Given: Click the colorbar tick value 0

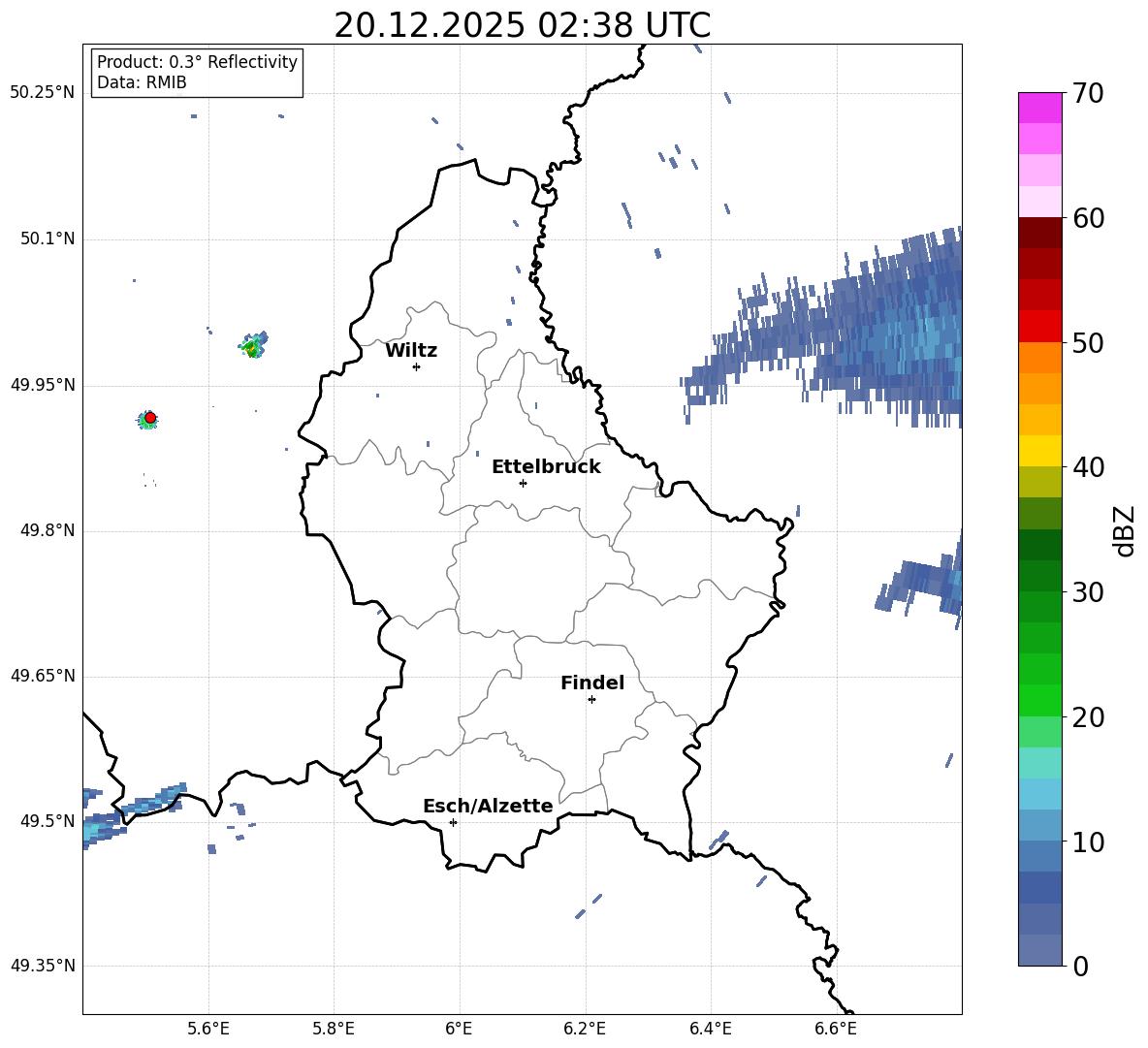Looking at the screenshot, I should click(1080, 966).
